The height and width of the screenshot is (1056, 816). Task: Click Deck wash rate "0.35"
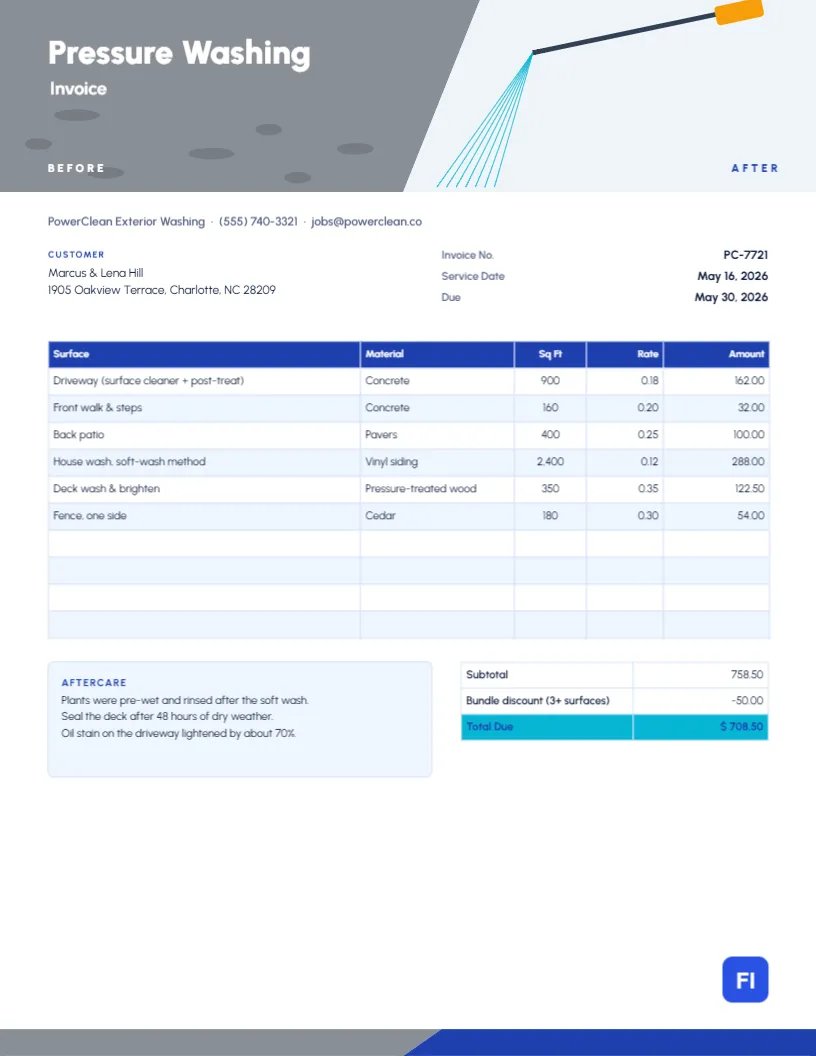pos(648,488)
